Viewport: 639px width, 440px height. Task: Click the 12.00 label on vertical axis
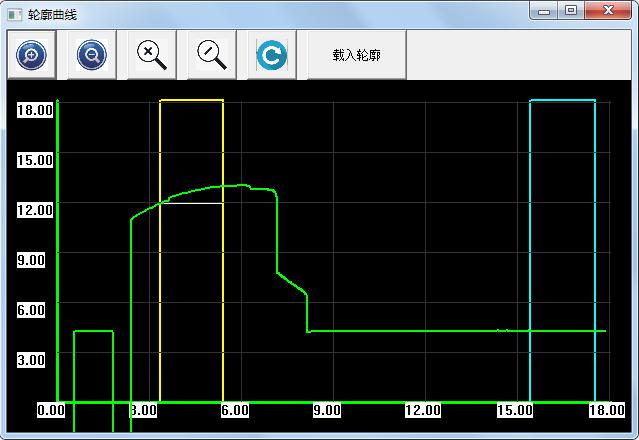point(34,210)
